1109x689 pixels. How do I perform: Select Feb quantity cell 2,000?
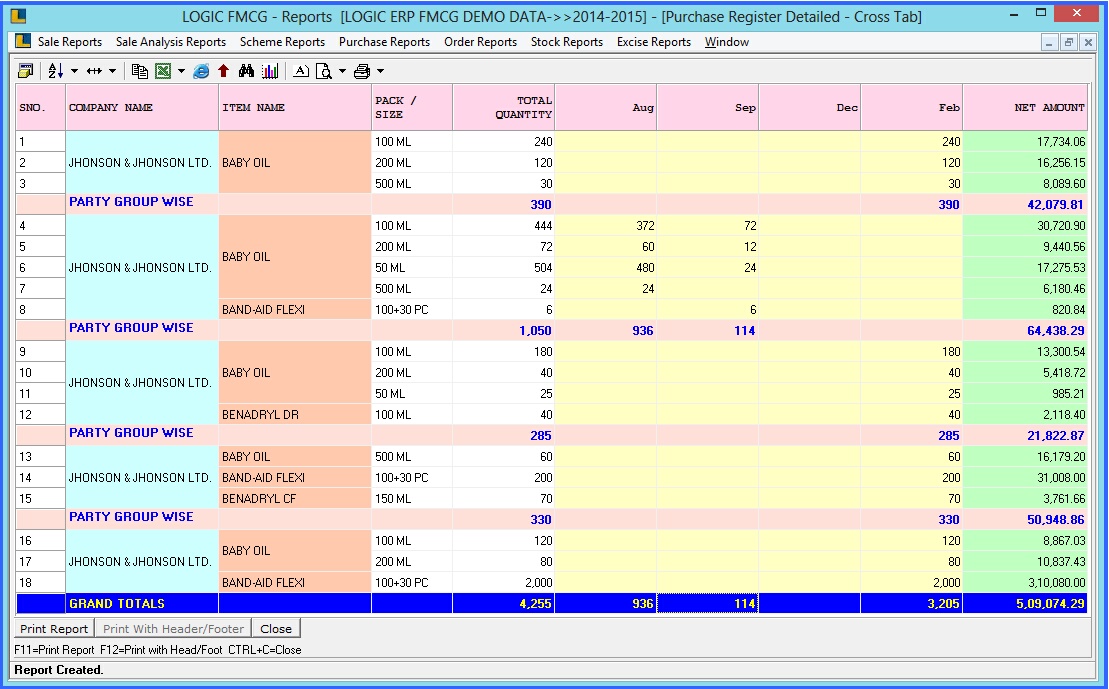912,583
